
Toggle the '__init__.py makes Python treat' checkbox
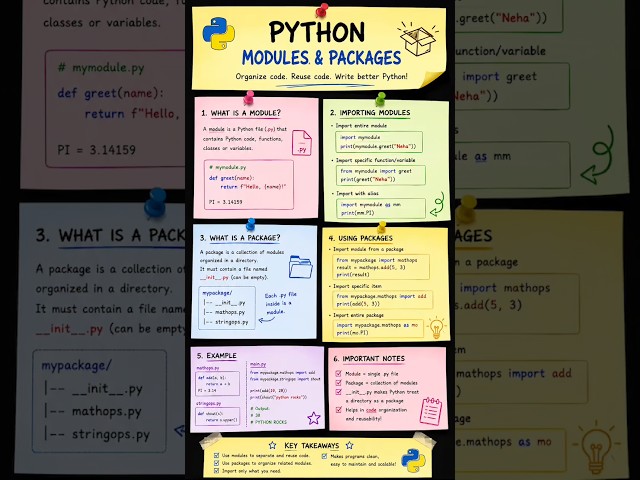point(338,392)
